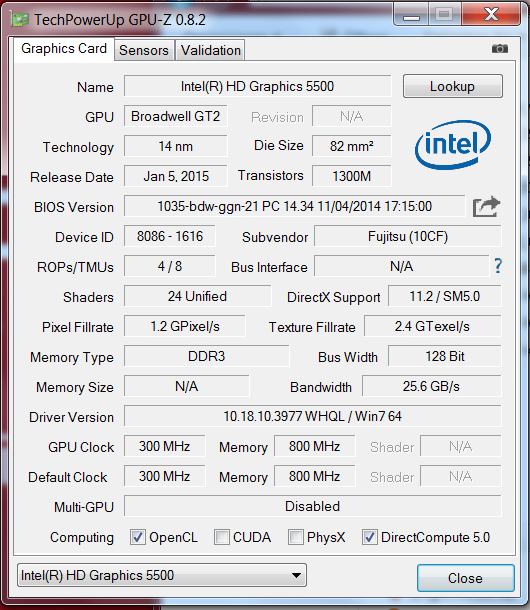Click the Default Clock row Memory 800 MHz

pyautogui.click(x=314, y=476)
